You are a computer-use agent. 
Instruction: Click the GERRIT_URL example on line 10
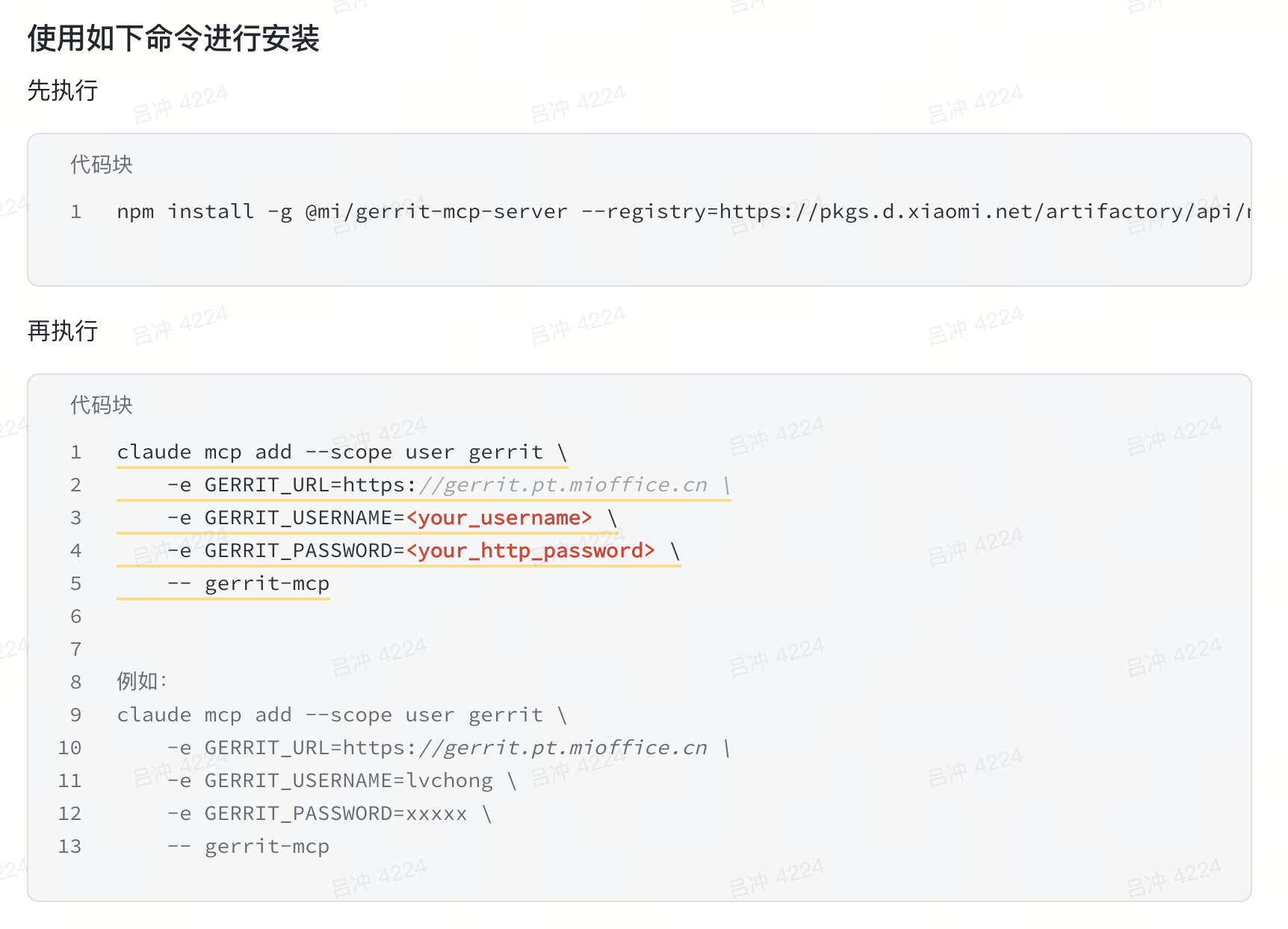pyautogui.click(x=448, y=748)
